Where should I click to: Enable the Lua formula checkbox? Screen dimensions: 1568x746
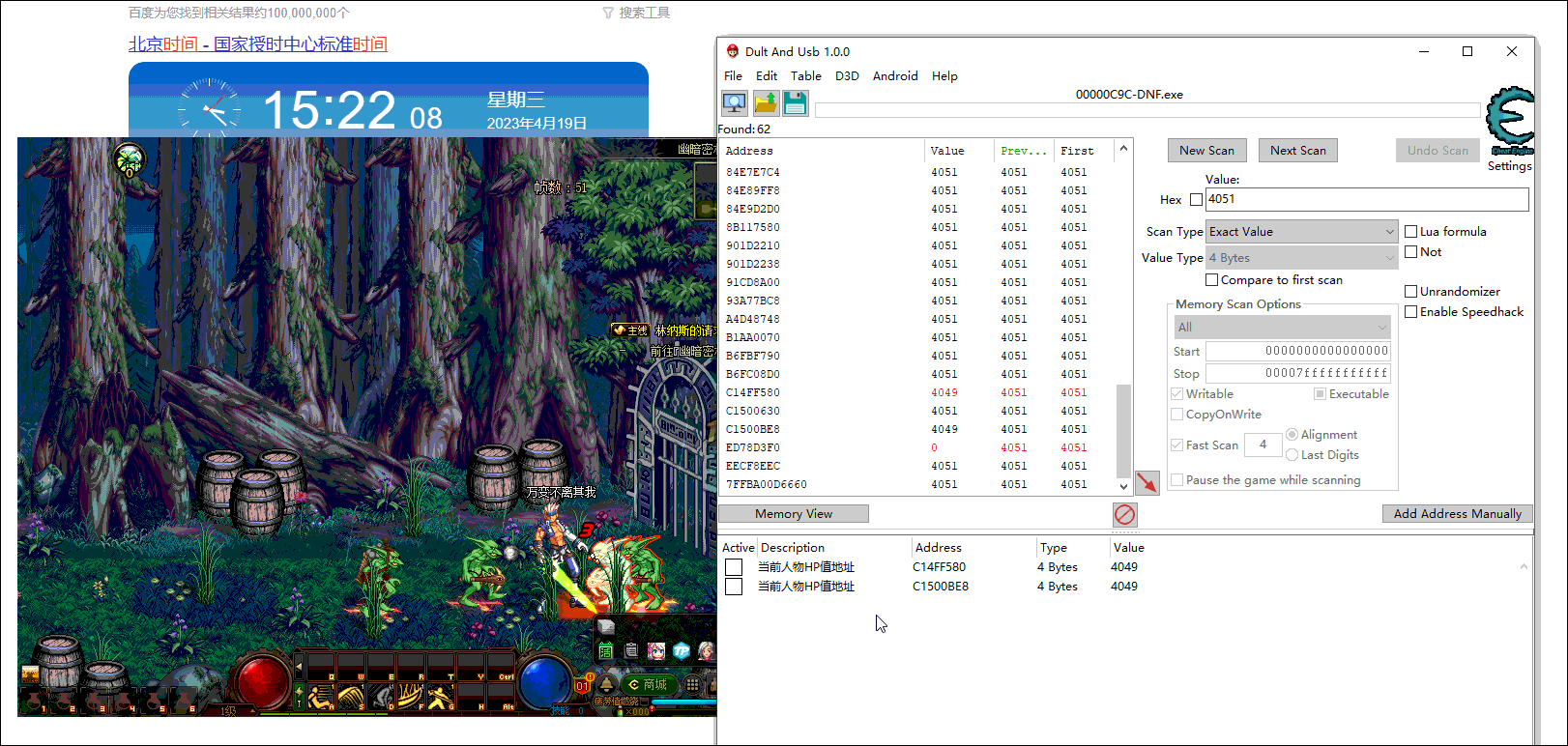click(1411, 232)
